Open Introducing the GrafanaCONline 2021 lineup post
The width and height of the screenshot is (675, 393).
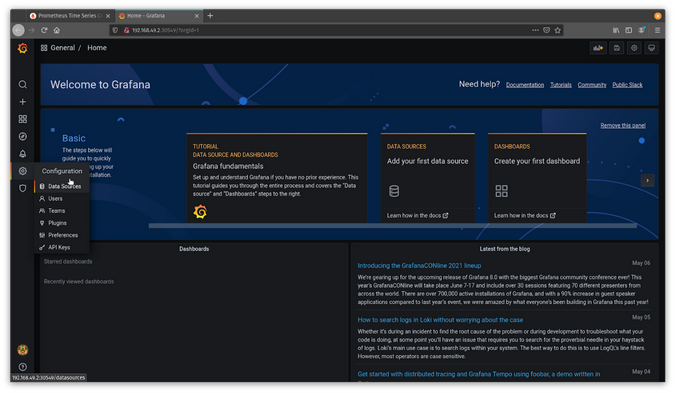(x=419, y=266)
